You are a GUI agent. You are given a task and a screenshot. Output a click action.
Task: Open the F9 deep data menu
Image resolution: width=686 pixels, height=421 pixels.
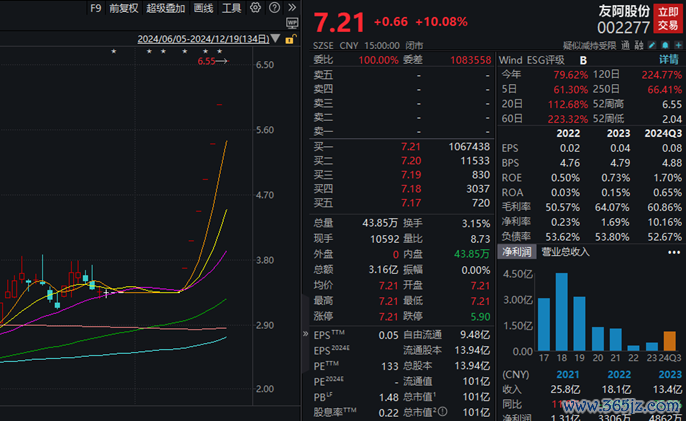click(95, 8)
